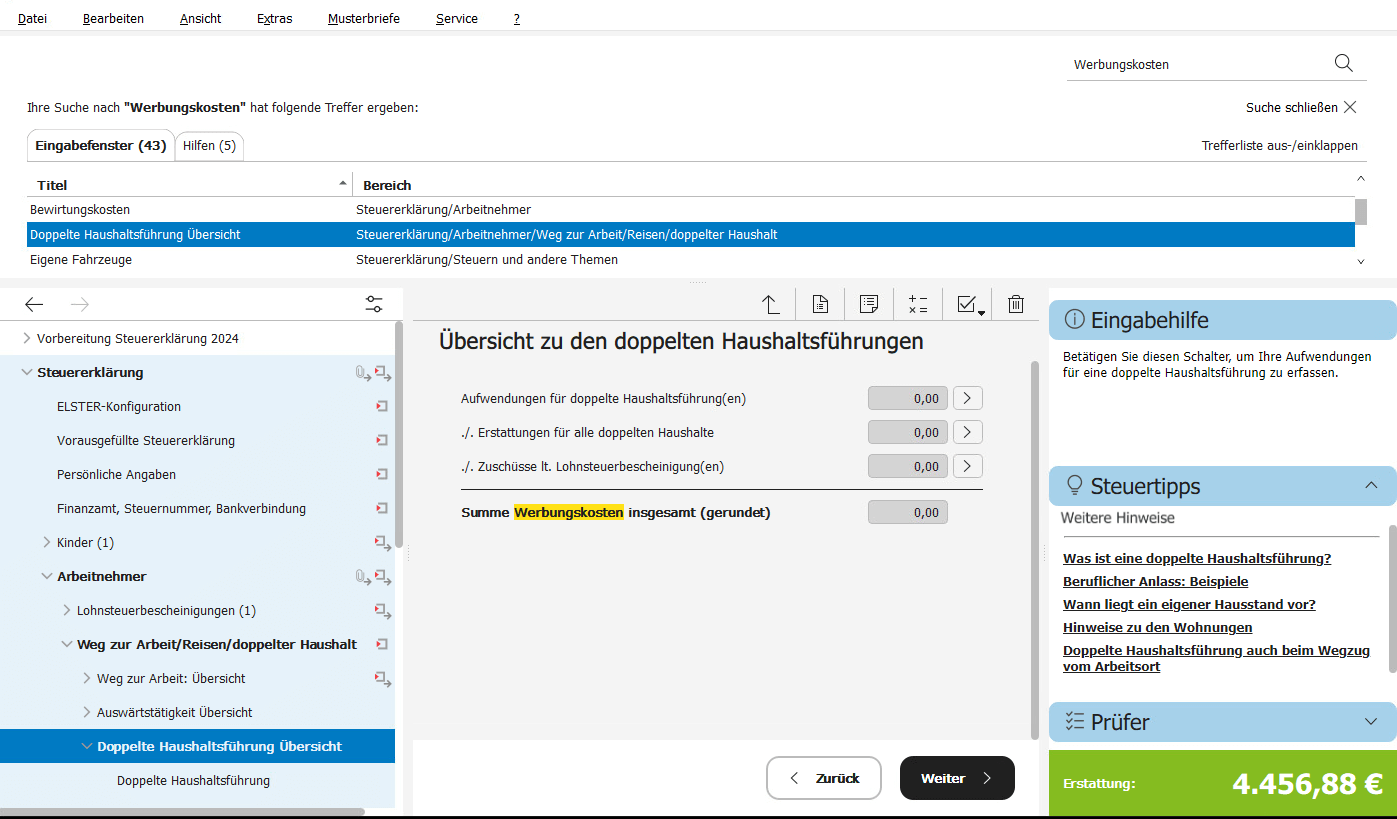1397x819 pixels.
Task: Collapse the Steuertipps panel chevron
Action: (1371, 485)
